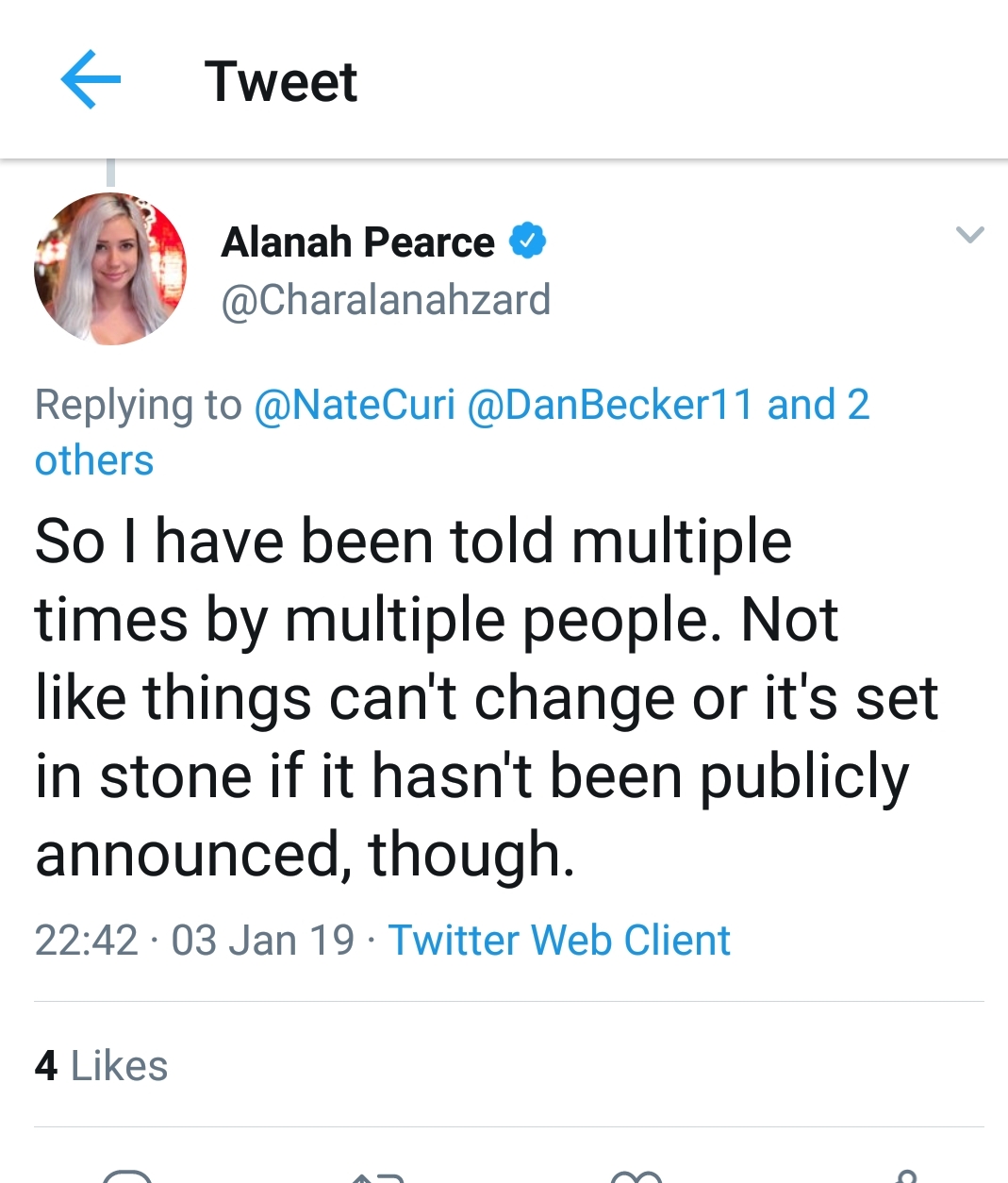
Task: Tap the blue back arrow
Action: (91, 80)
